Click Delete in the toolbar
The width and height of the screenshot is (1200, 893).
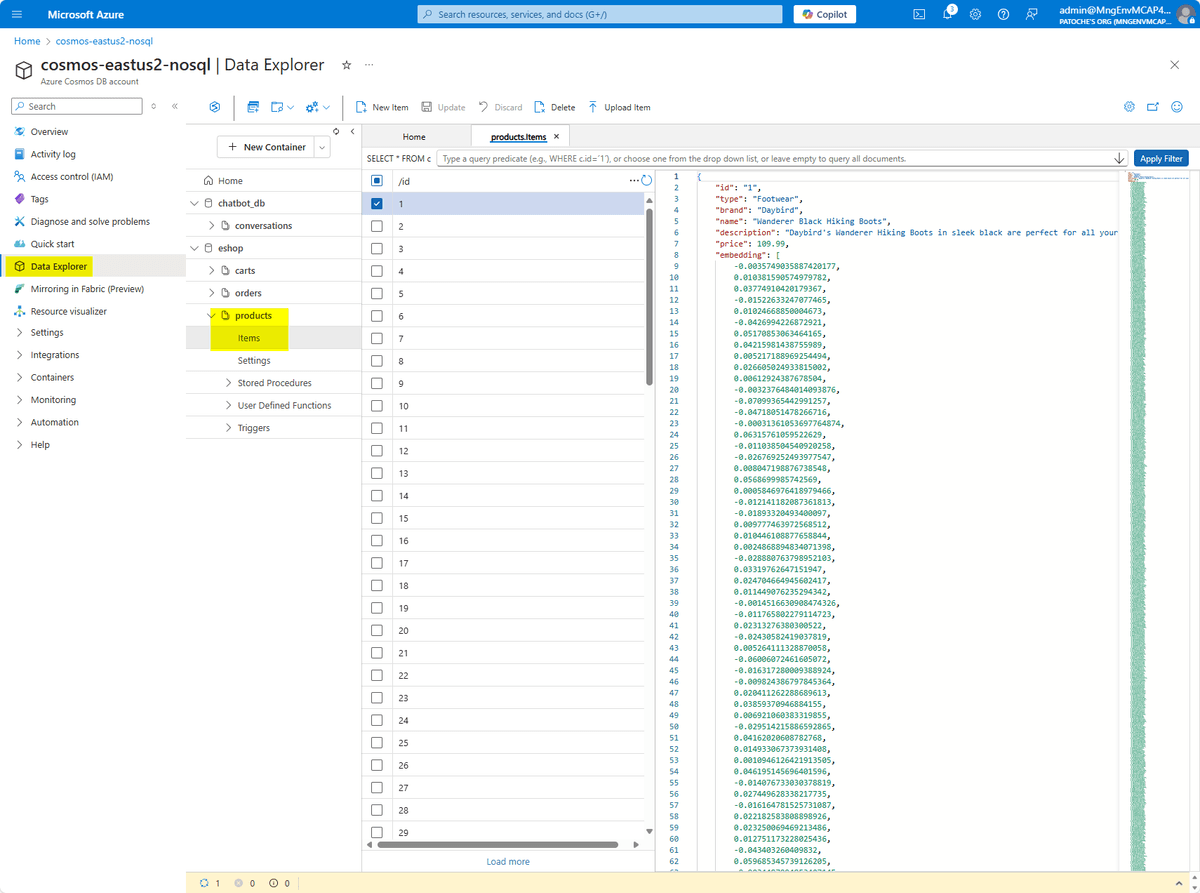(x=555, y=107)
